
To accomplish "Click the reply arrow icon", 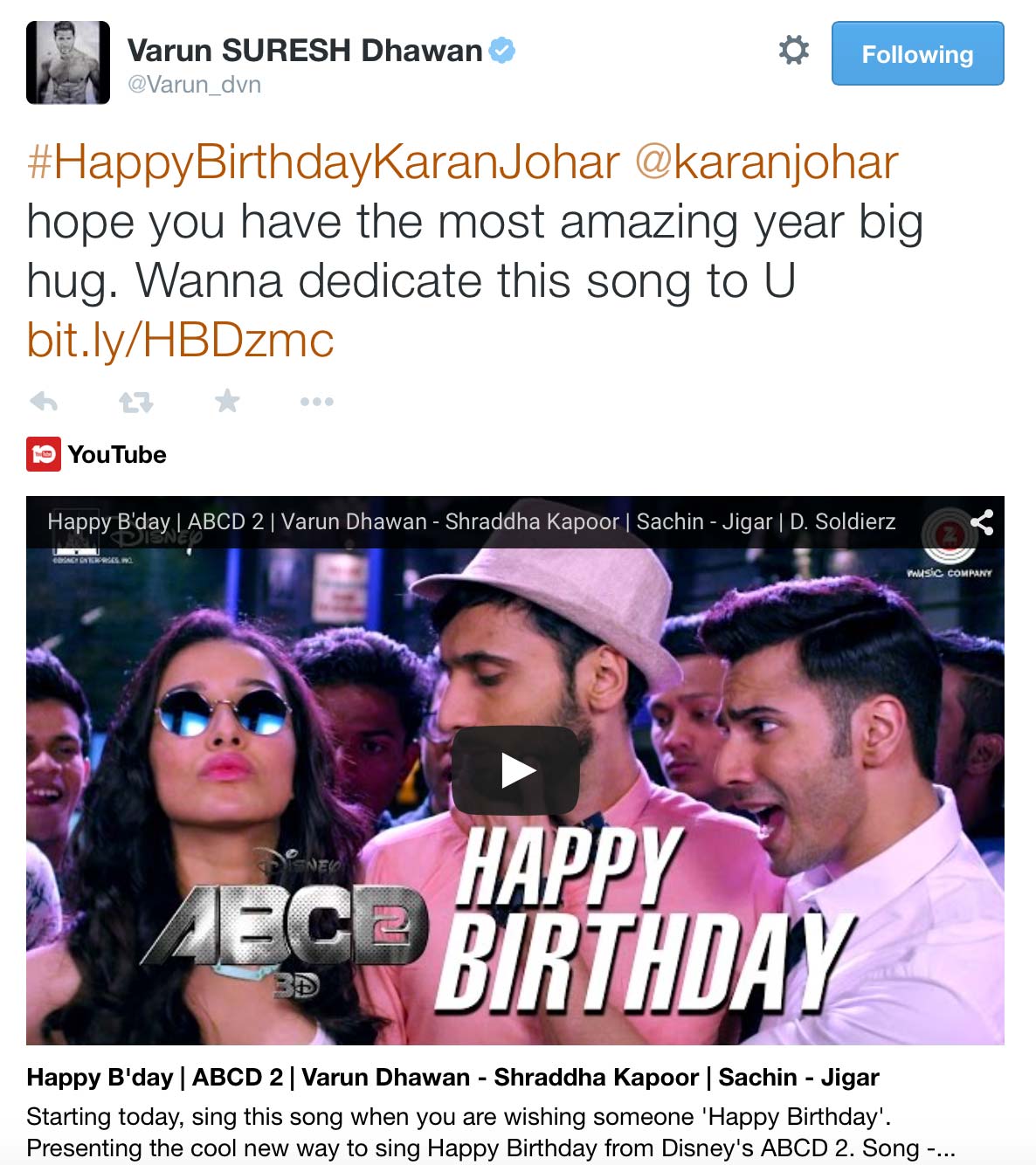I will 44,402.
